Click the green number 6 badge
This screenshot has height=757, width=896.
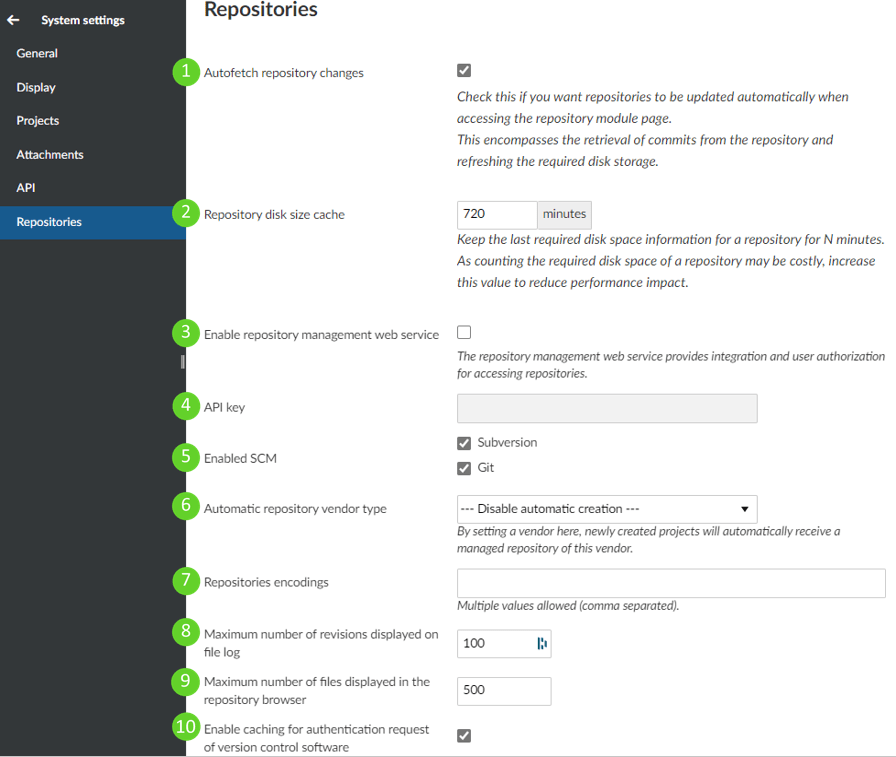[186, 508]
